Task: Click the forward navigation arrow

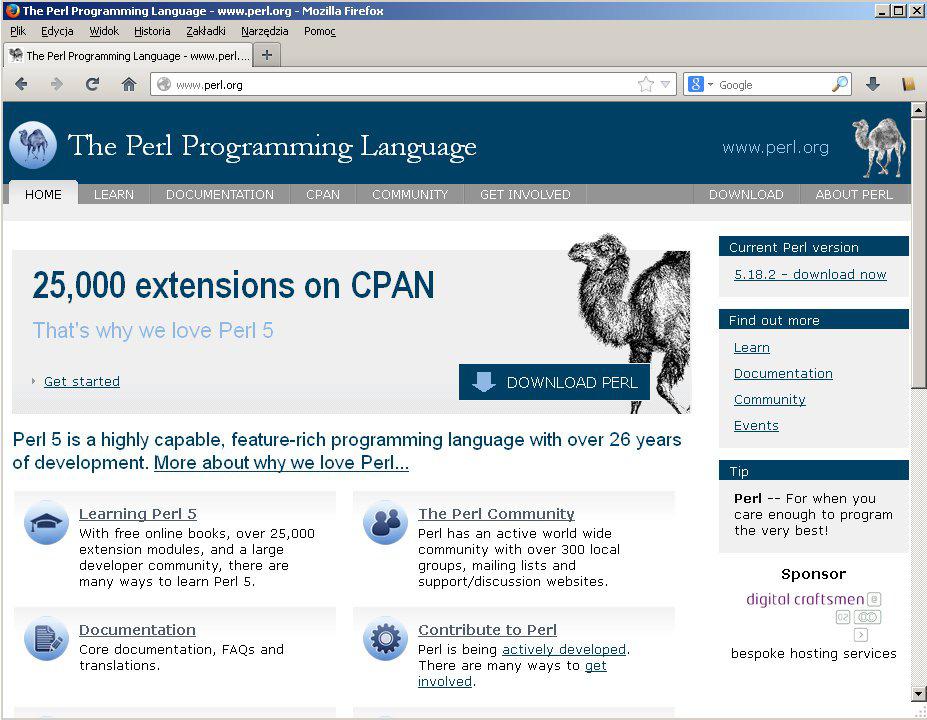Action: 57,85
